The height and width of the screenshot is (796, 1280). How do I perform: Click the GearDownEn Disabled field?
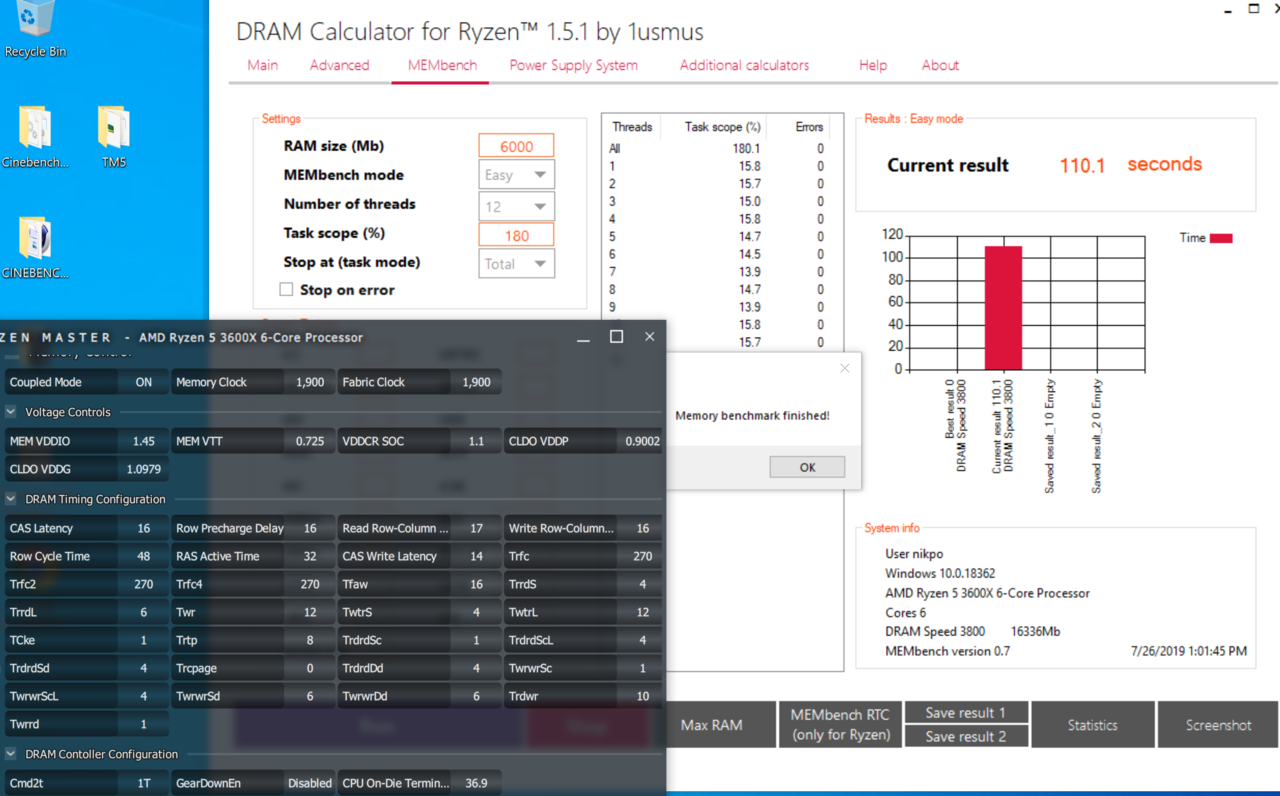pyautogui.click(x=253, y=783)
